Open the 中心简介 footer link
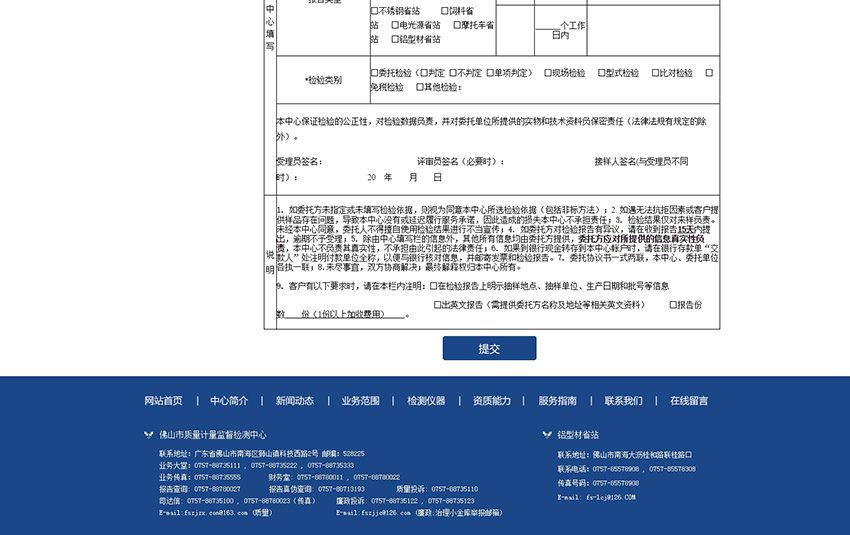850x535 pixels. pyautogui.click(x=229, y=401)
